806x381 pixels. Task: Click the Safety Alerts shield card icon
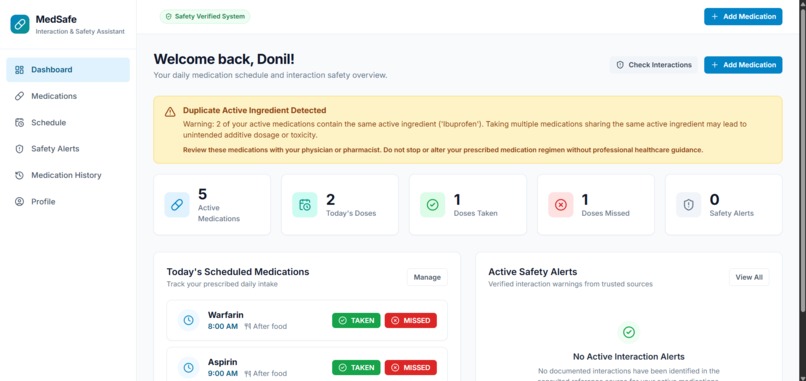click(x=688, y=205)
